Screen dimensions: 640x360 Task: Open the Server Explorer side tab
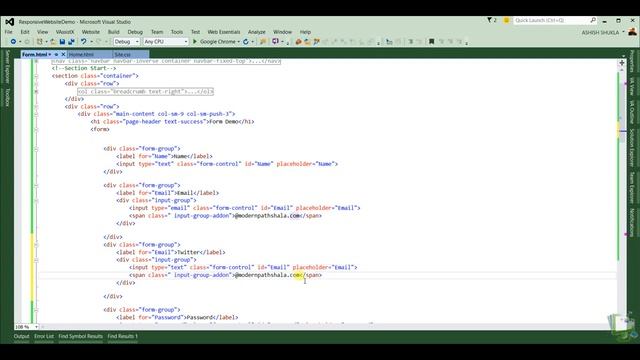7,67
